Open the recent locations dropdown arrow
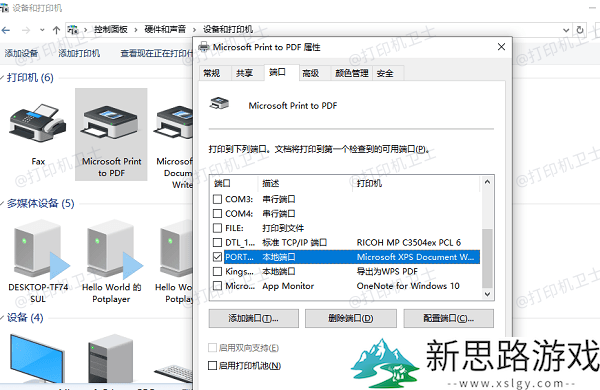Screen dimensions: 600x390 [x=42, y=30]
